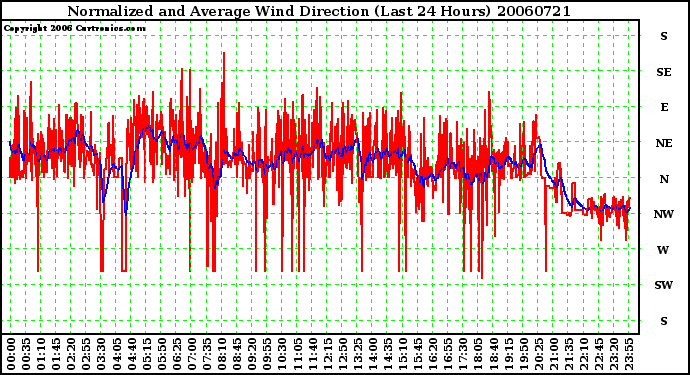Select the 19:15 time axis label
The image size is (690, 375).
click(x=509, y=354)
